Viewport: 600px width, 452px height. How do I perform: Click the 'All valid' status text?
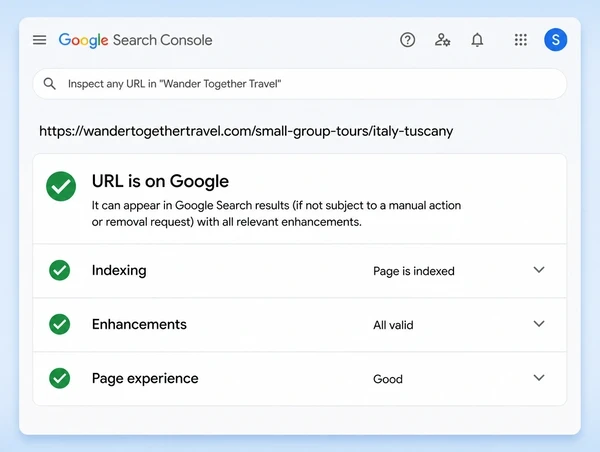(x=393, y=325)
